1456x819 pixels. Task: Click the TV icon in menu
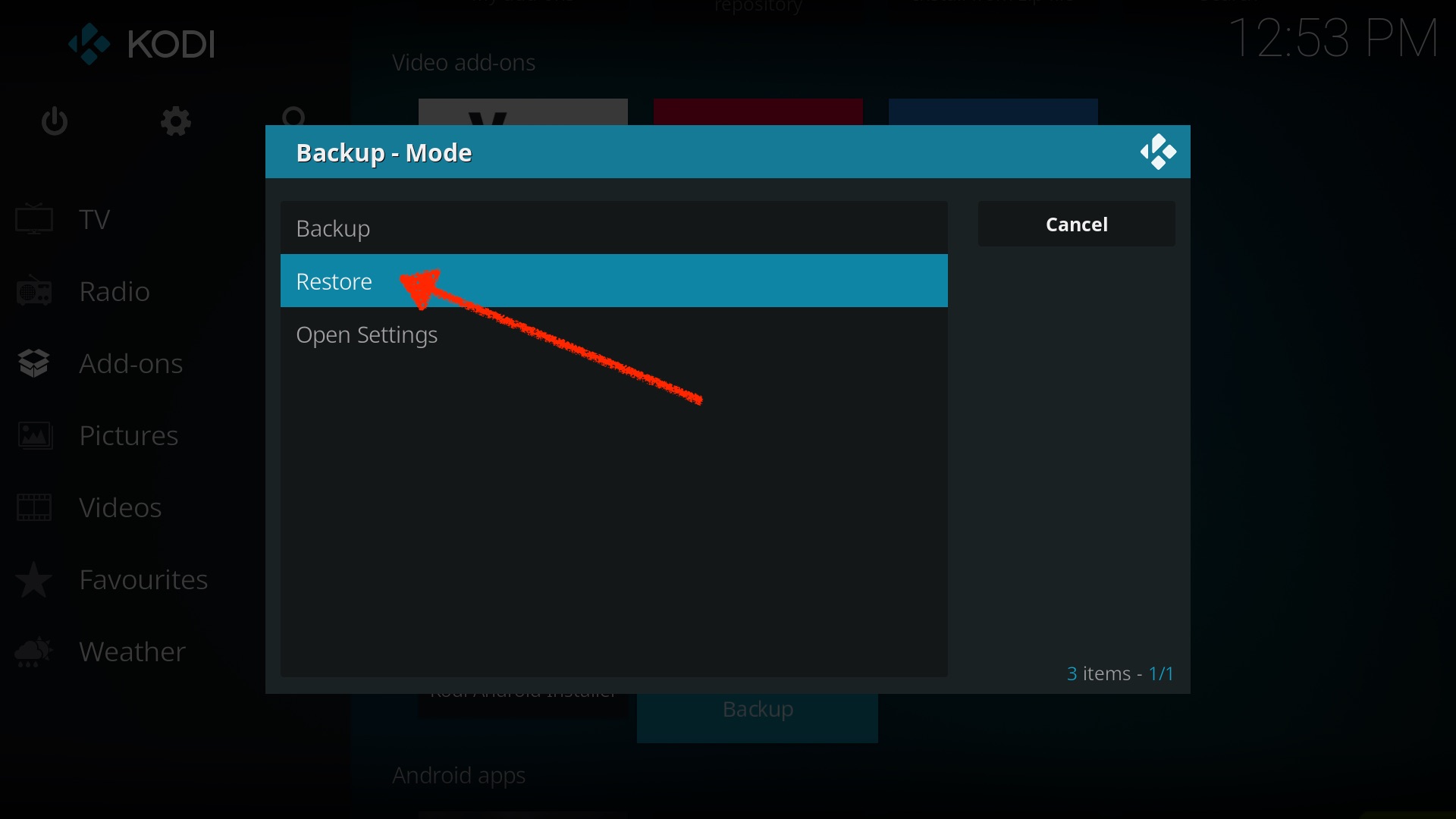34,220
